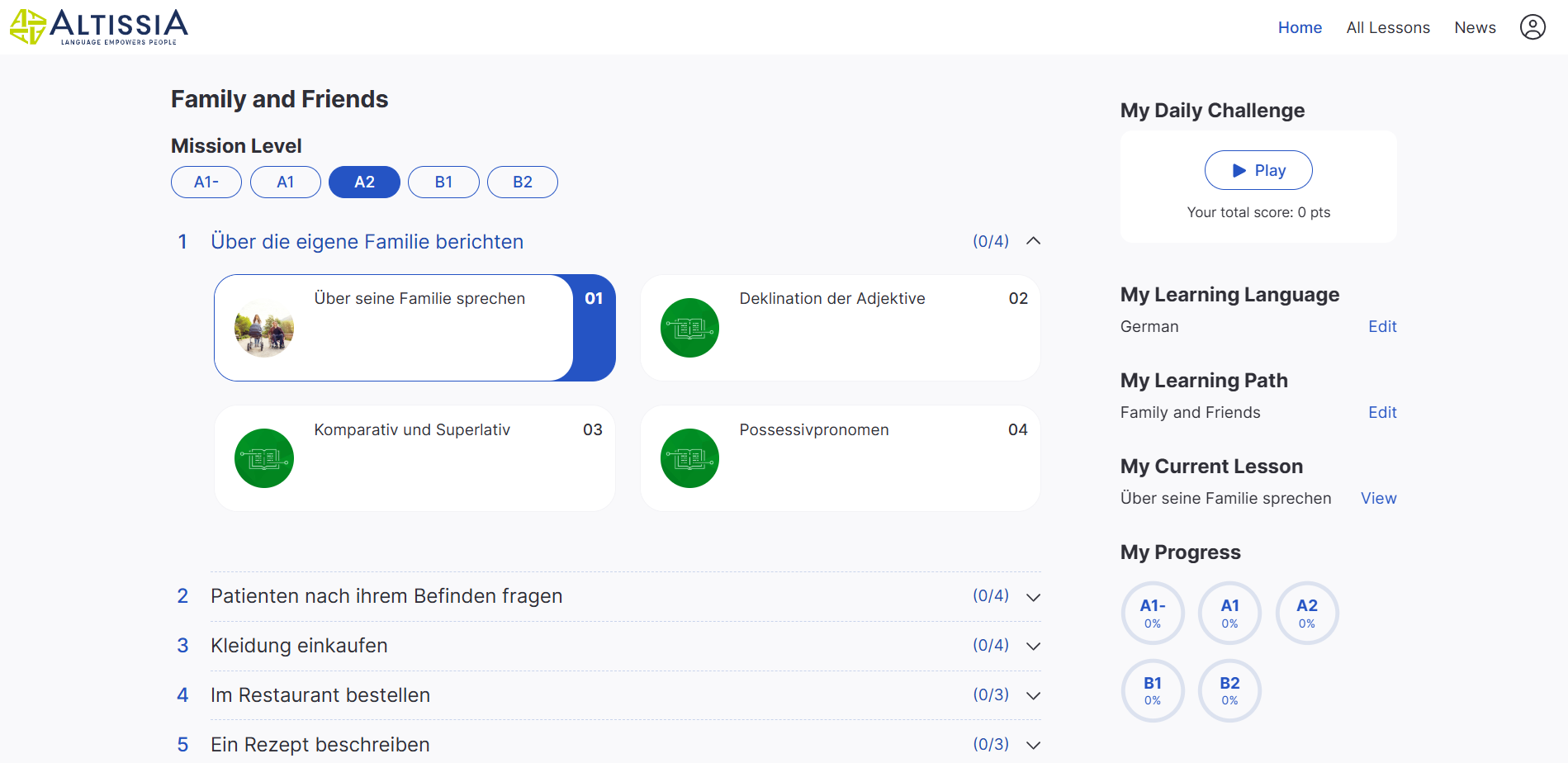Click the Ein Rezept beschreiben title
The height and width of the screenshot is (763, 1568).
320,745
